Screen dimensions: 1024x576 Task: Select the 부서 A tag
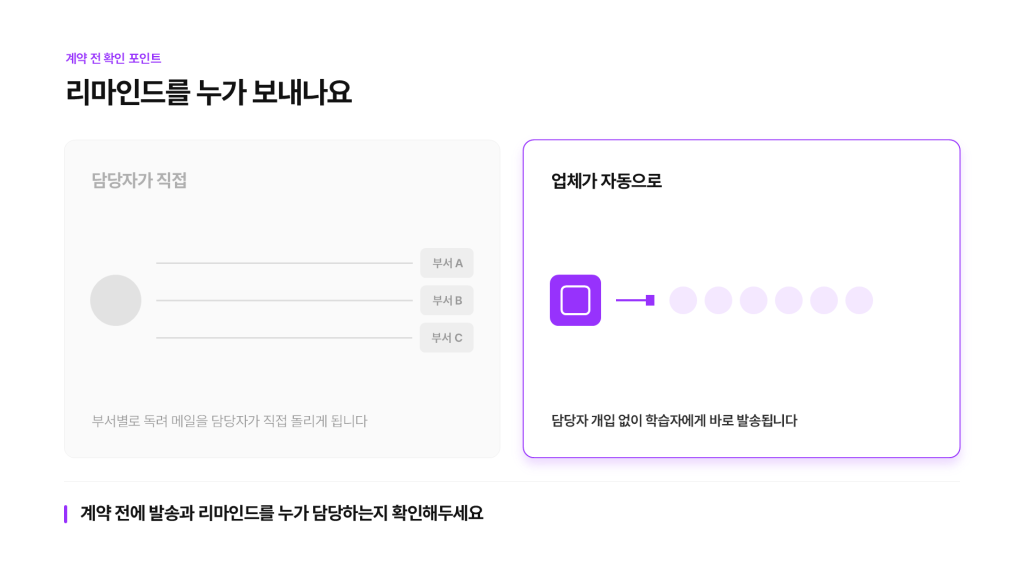pos(447,263)
